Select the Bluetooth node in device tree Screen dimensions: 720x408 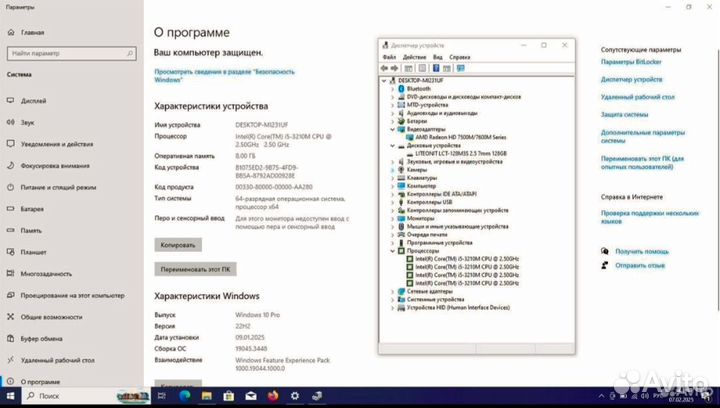coord(419,89)
